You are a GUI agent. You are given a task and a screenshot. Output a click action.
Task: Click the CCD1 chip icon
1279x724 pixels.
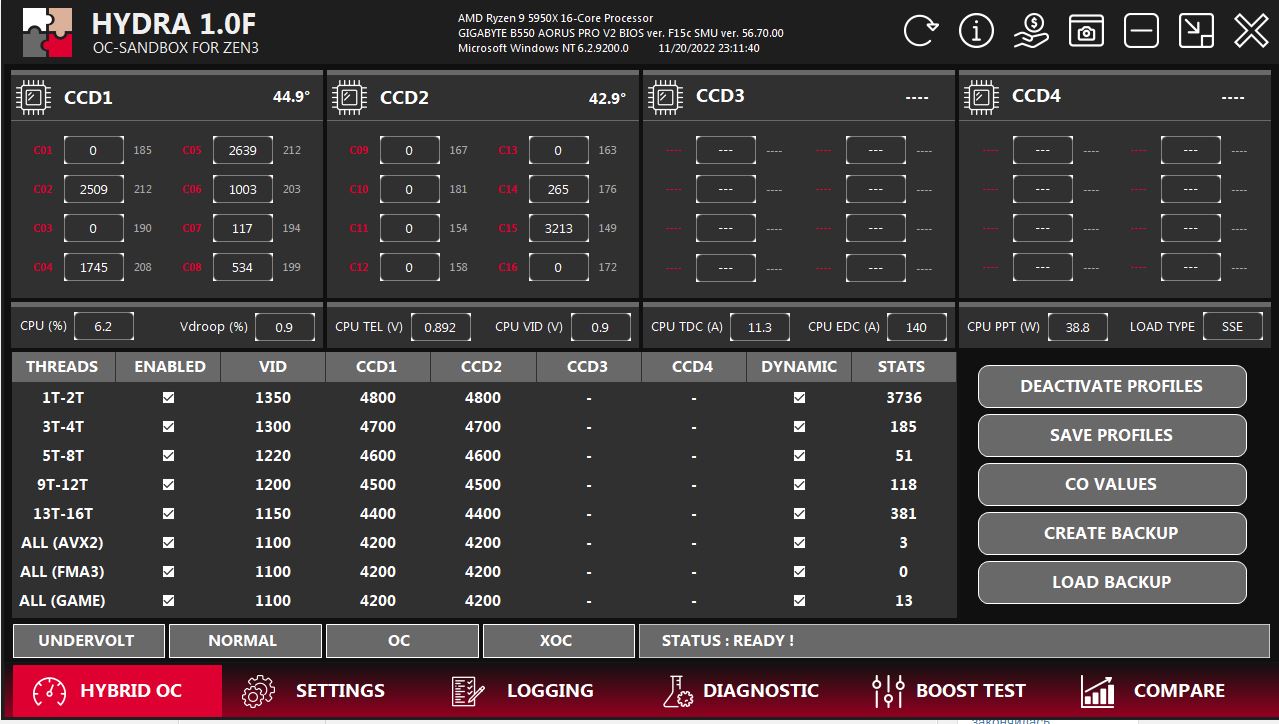click(x=34, y=97)
